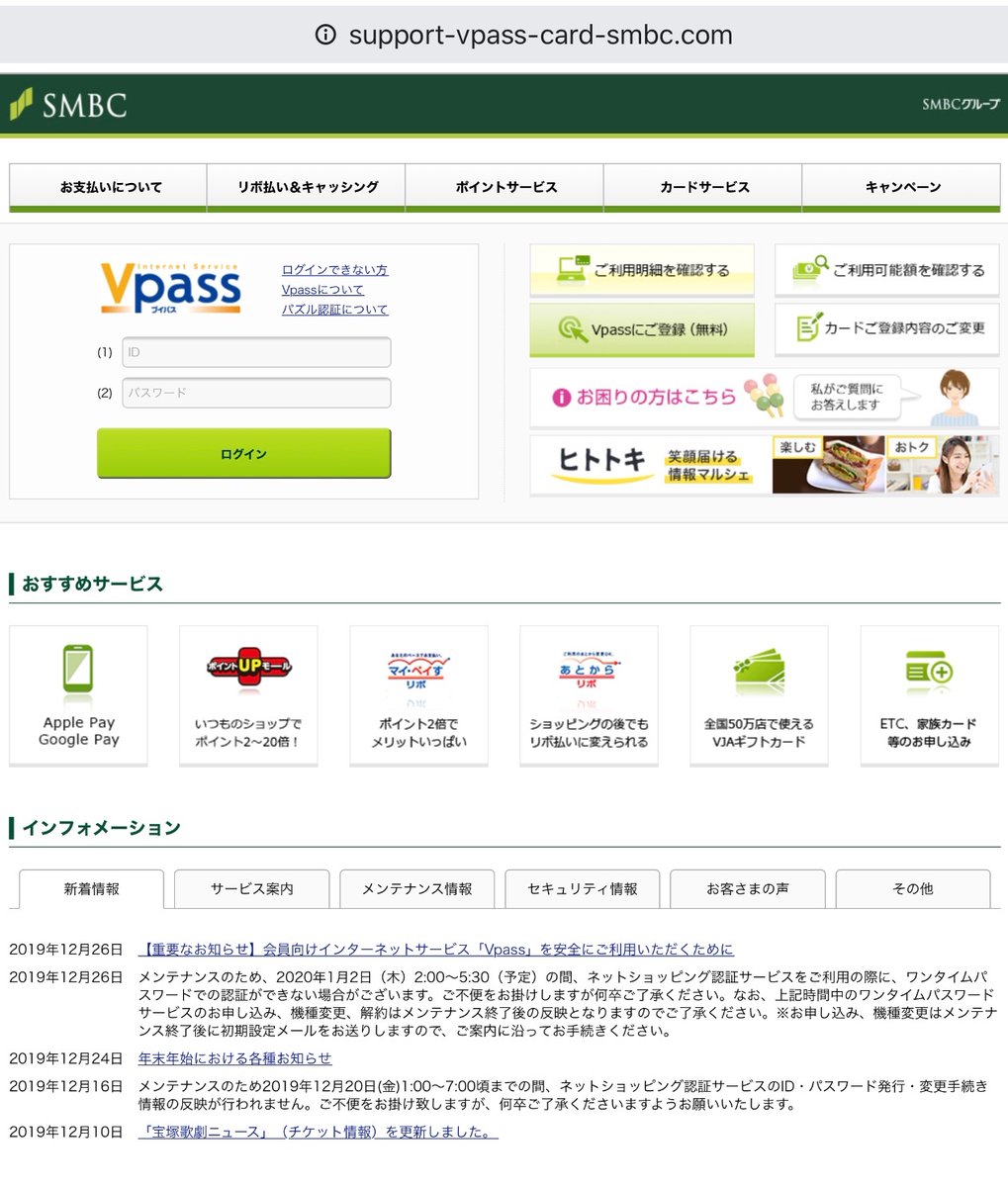The height and width of the screenshot is (1187, 1008).
Task: Click the ご利用明細を確認する button
Action: coord(642,270)
